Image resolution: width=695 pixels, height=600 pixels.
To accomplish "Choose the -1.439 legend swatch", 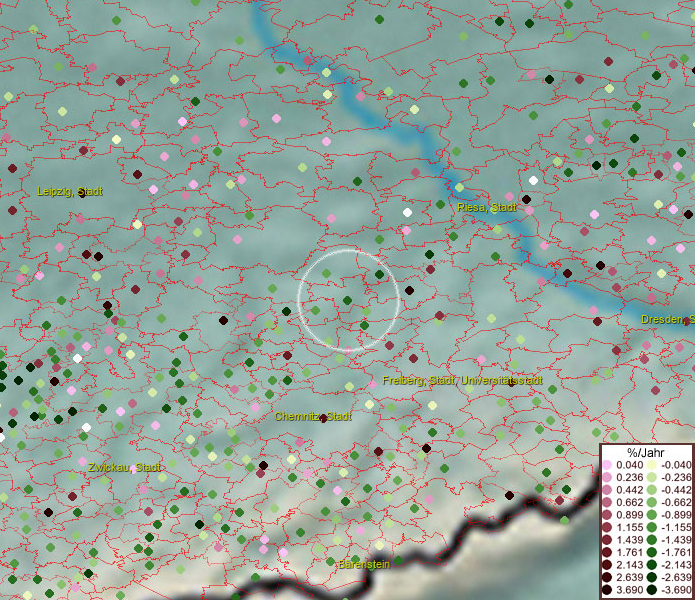I will (652, 540).
